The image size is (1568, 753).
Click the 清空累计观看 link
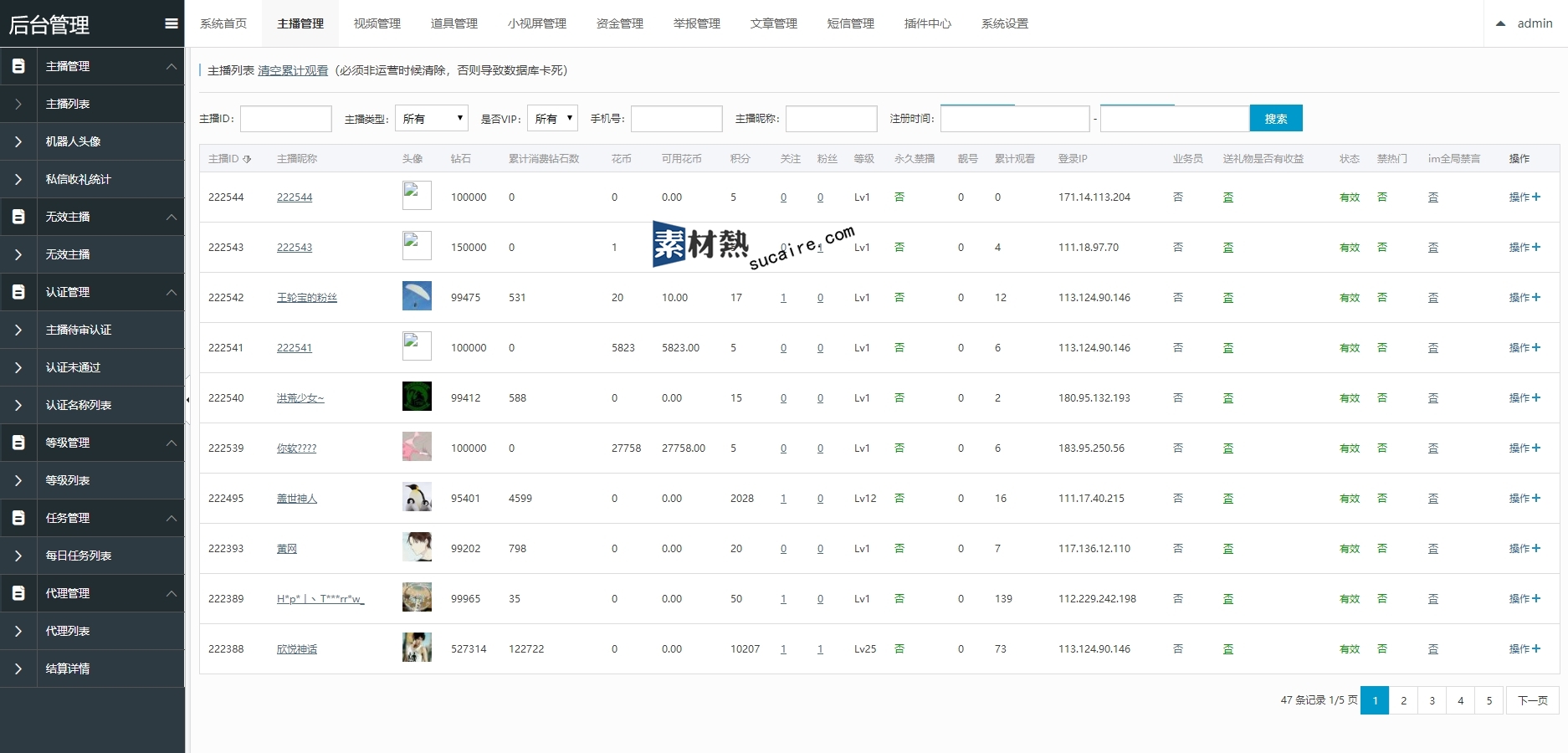[x=293, y=71]
